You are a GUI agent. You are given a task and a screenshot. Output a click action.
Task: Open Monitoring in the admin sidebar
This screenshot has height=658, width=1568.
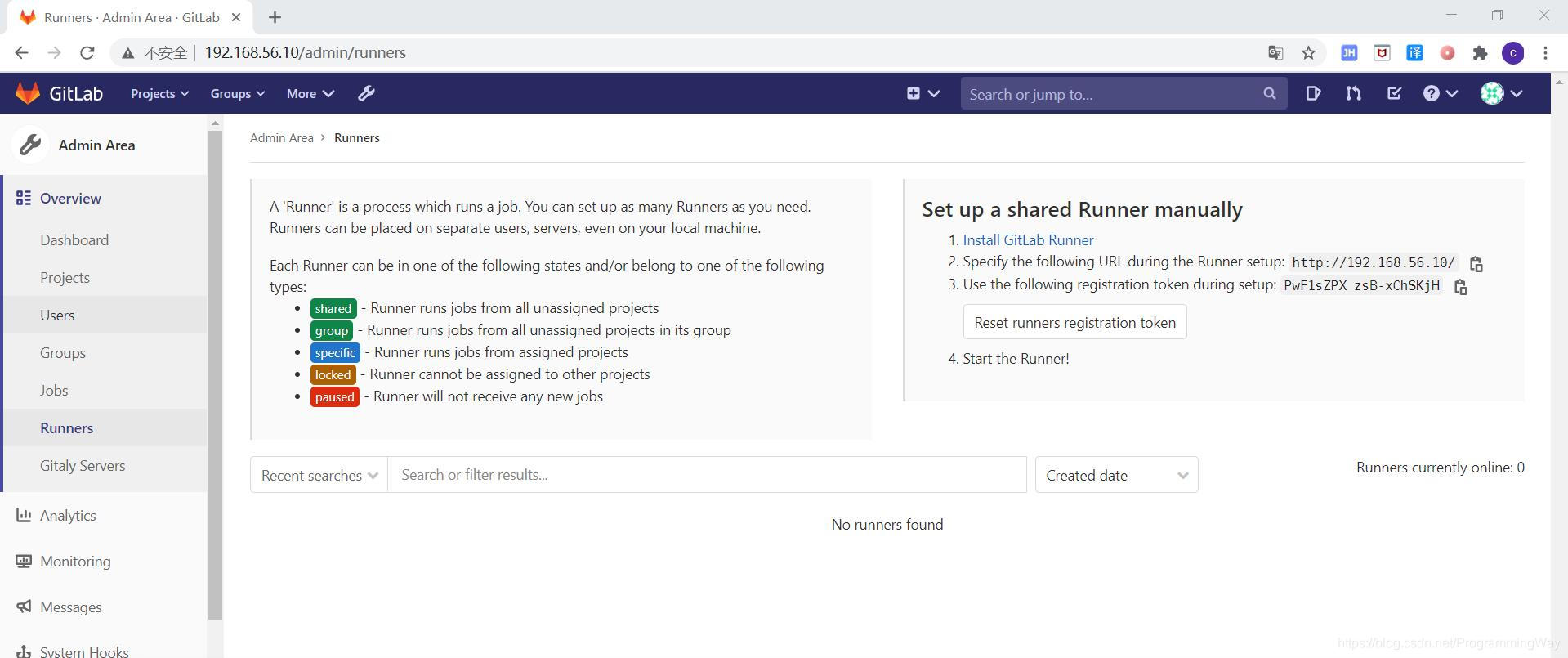pyautogui.click(x=75, y=562)
